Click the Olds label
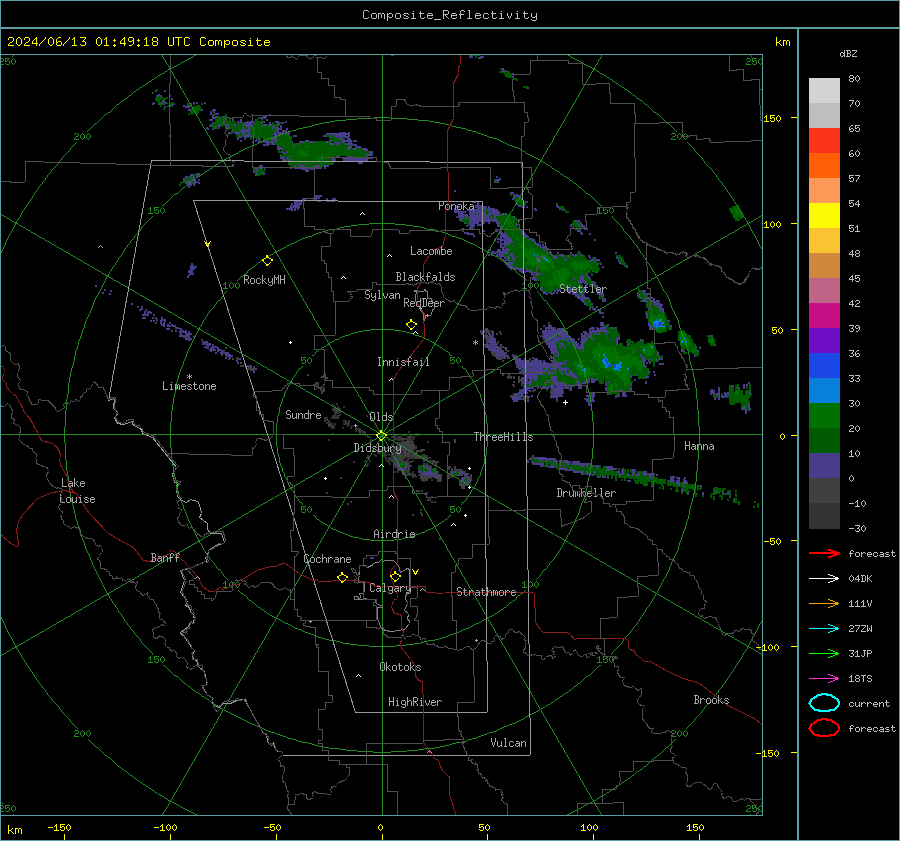900x841 pixels. click(x=381, y=417)
